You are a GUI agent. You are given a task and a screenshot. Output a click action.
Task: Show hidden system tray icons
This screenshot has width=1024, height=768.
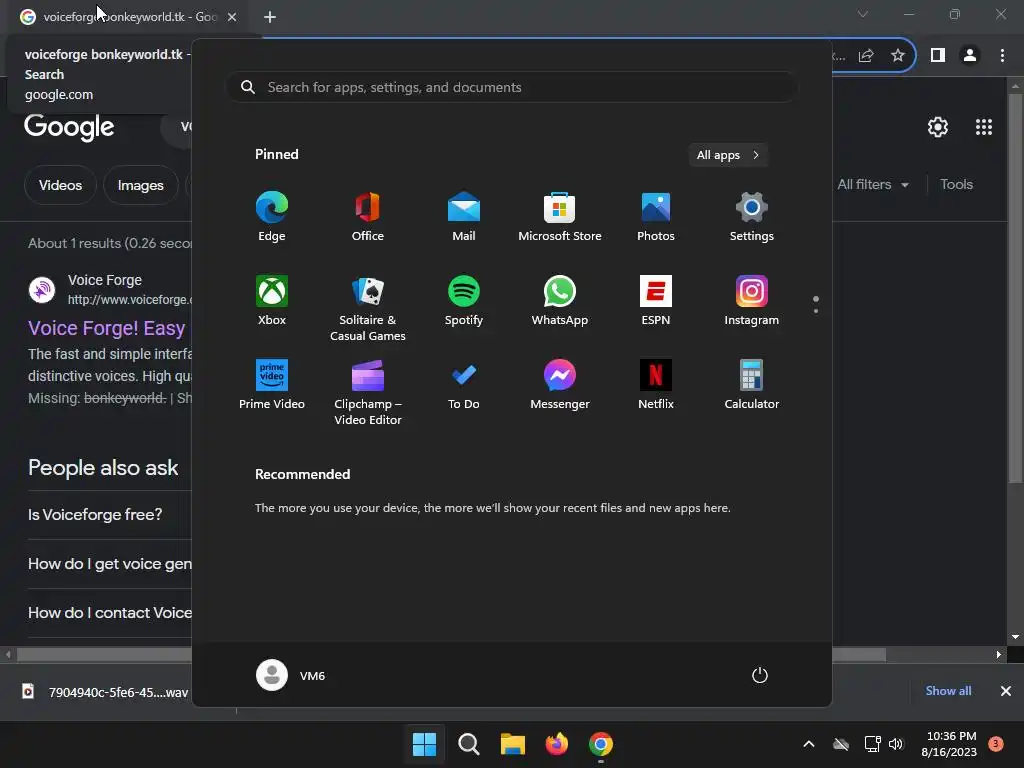(808, 744)
